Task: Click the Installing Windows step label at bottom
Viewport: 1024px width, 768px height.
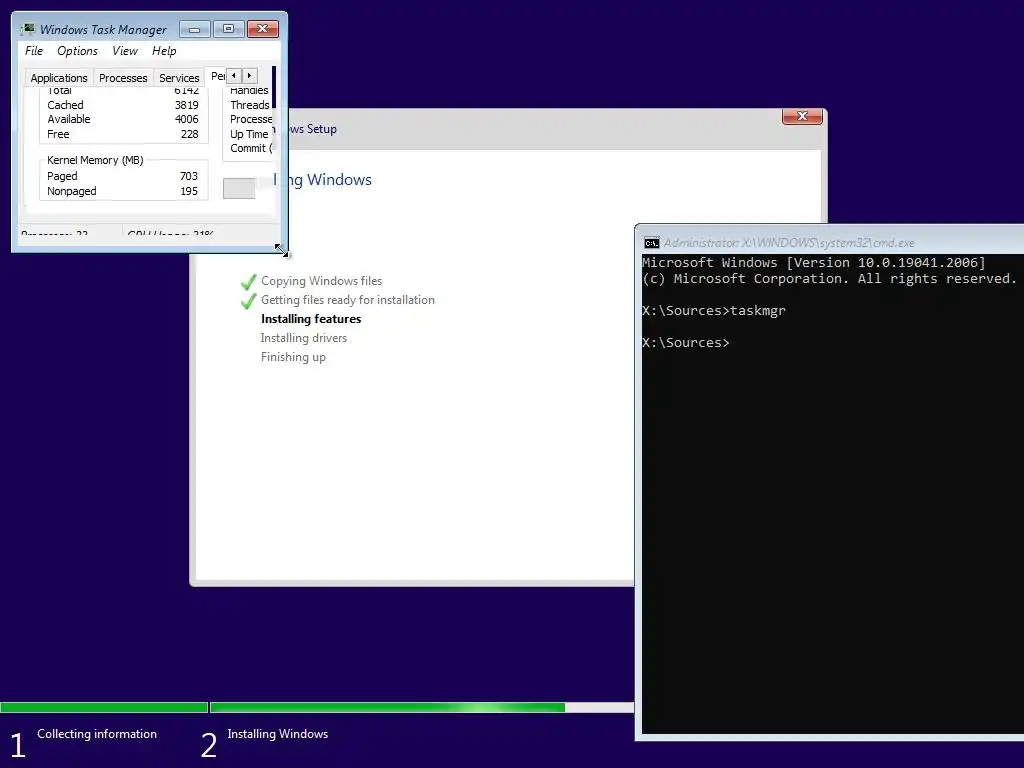Action: tap(278, 734)
